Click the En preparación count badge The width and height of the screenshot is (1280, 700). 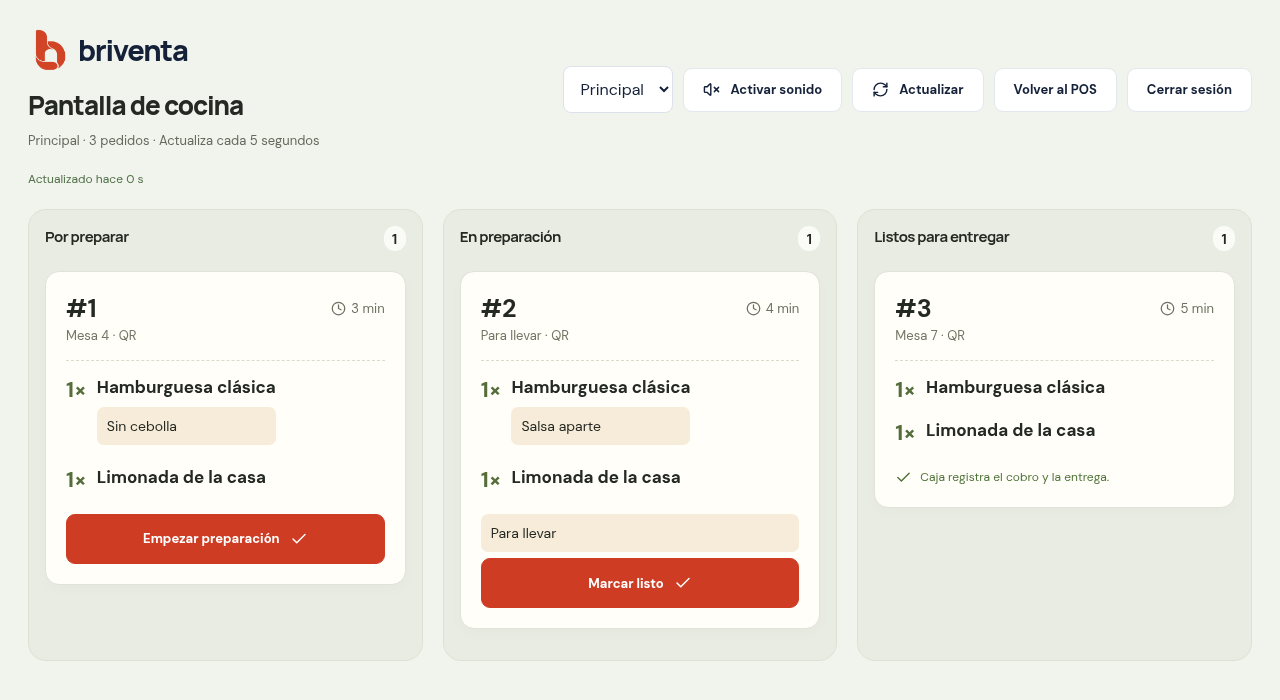click(809, 239)
